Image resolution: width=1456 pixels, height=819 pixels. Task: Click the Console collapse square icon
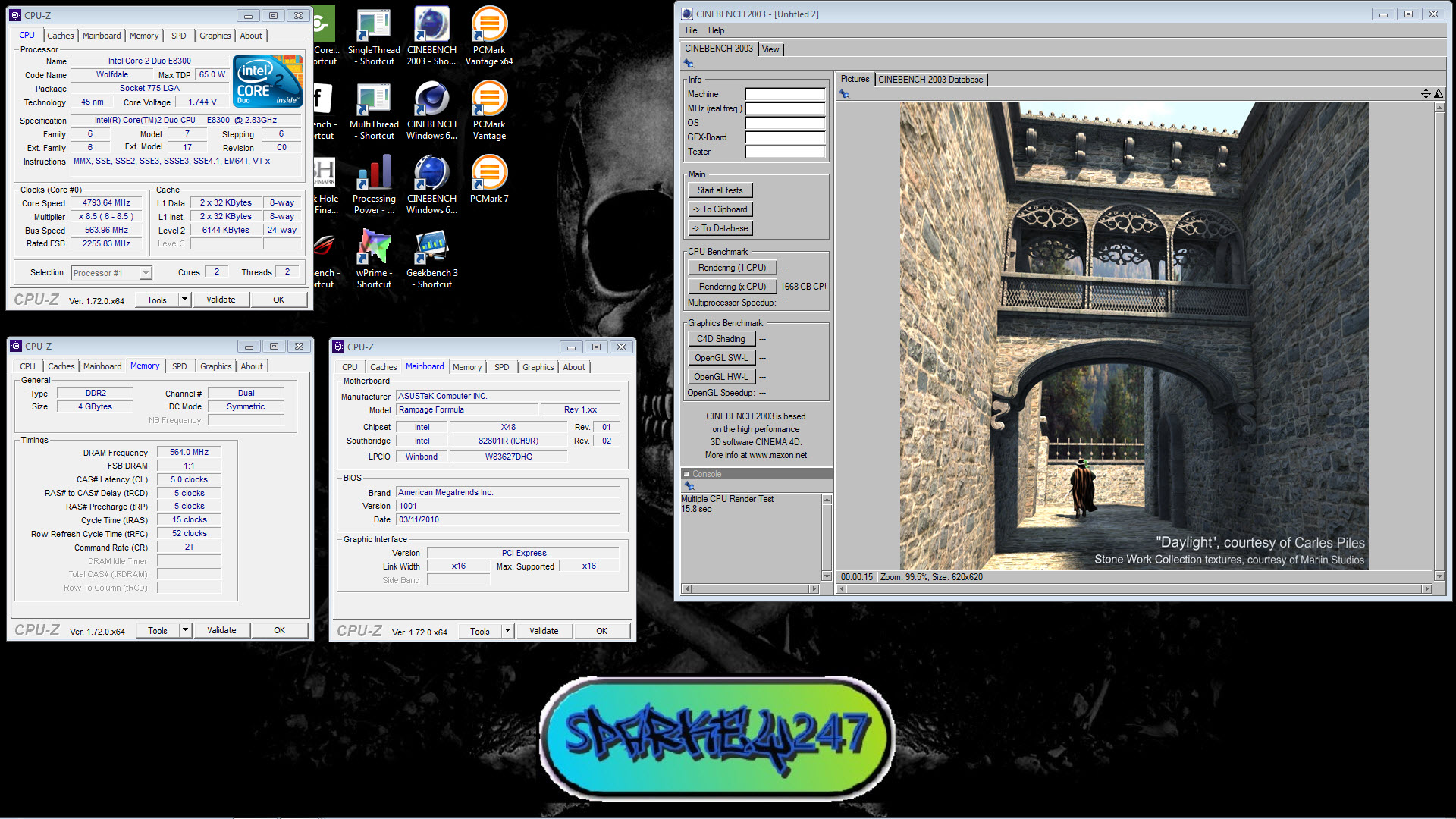point(686,474)
